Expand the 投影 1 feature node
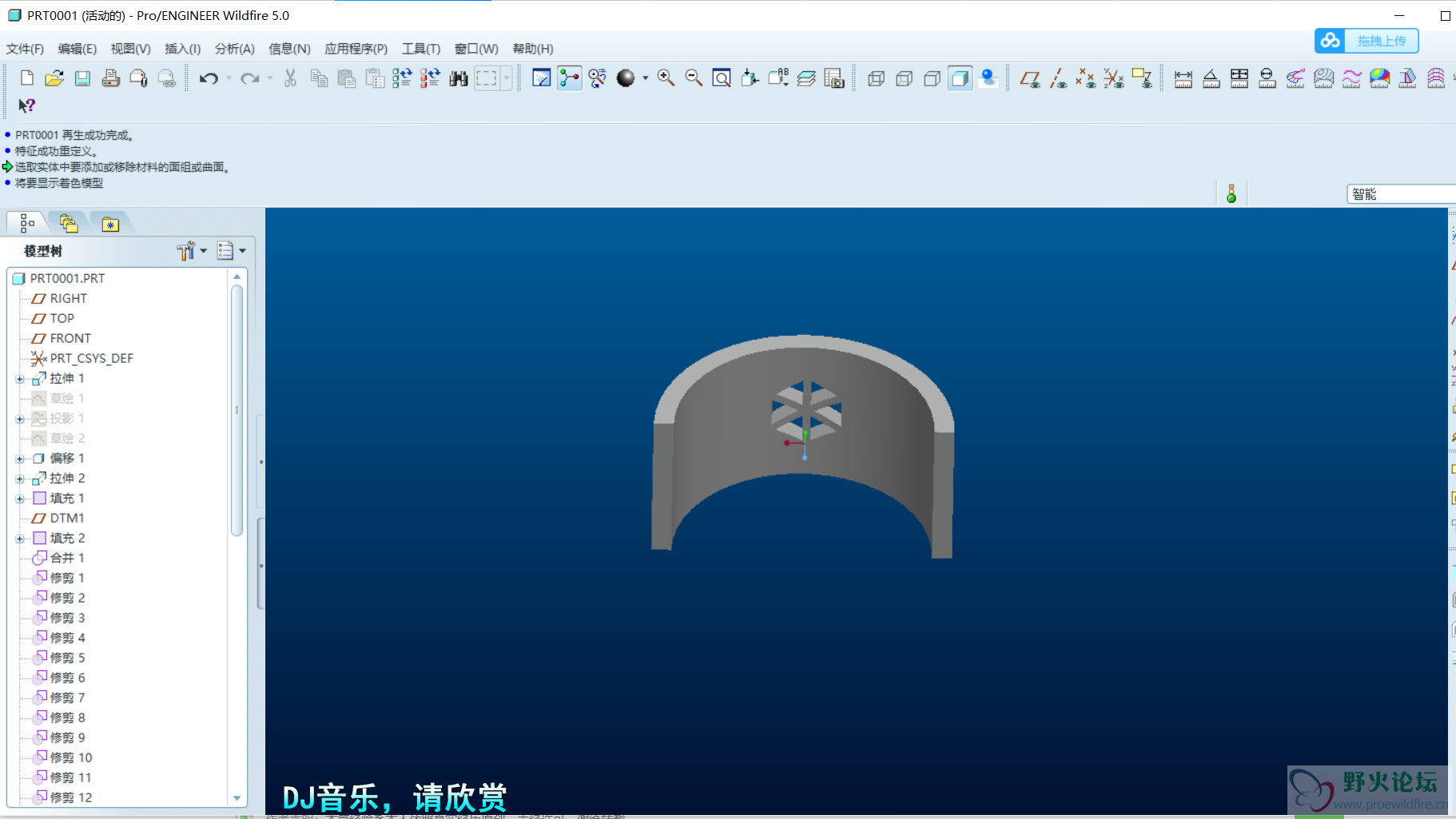The image size is (1456, 819). click(20, 419)
